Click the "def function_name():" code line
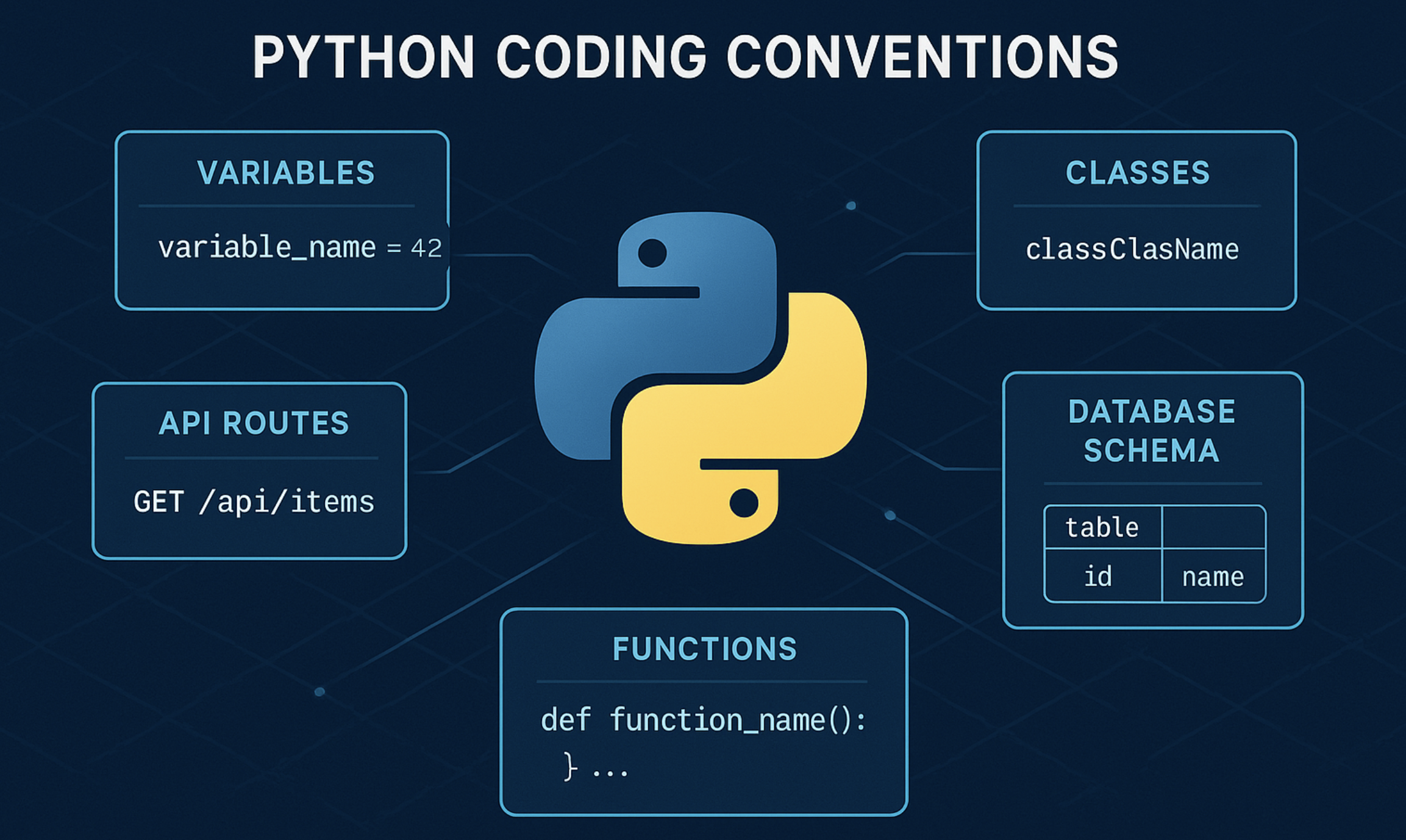 704,720
